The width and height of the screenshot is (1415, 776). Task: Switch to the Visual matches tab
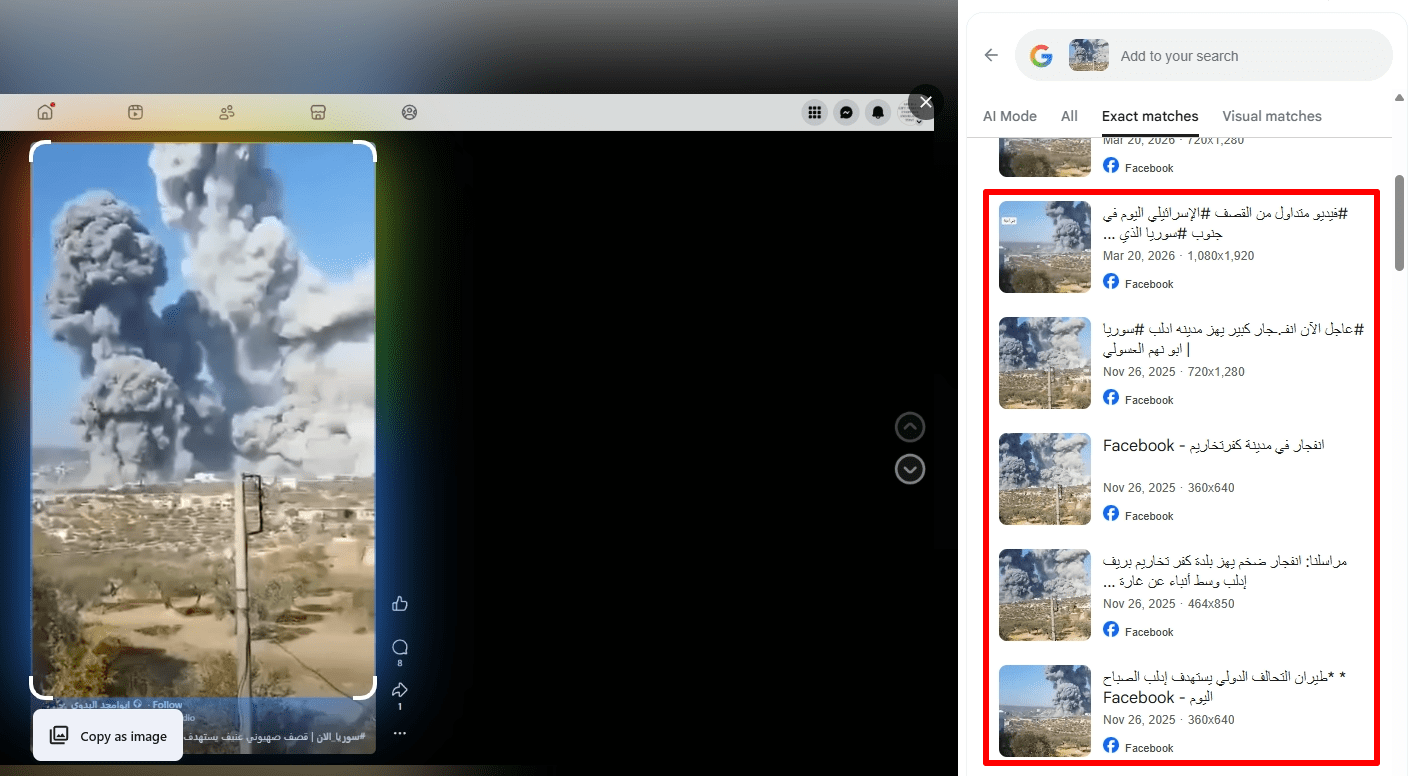click(x=1271, y=116)
